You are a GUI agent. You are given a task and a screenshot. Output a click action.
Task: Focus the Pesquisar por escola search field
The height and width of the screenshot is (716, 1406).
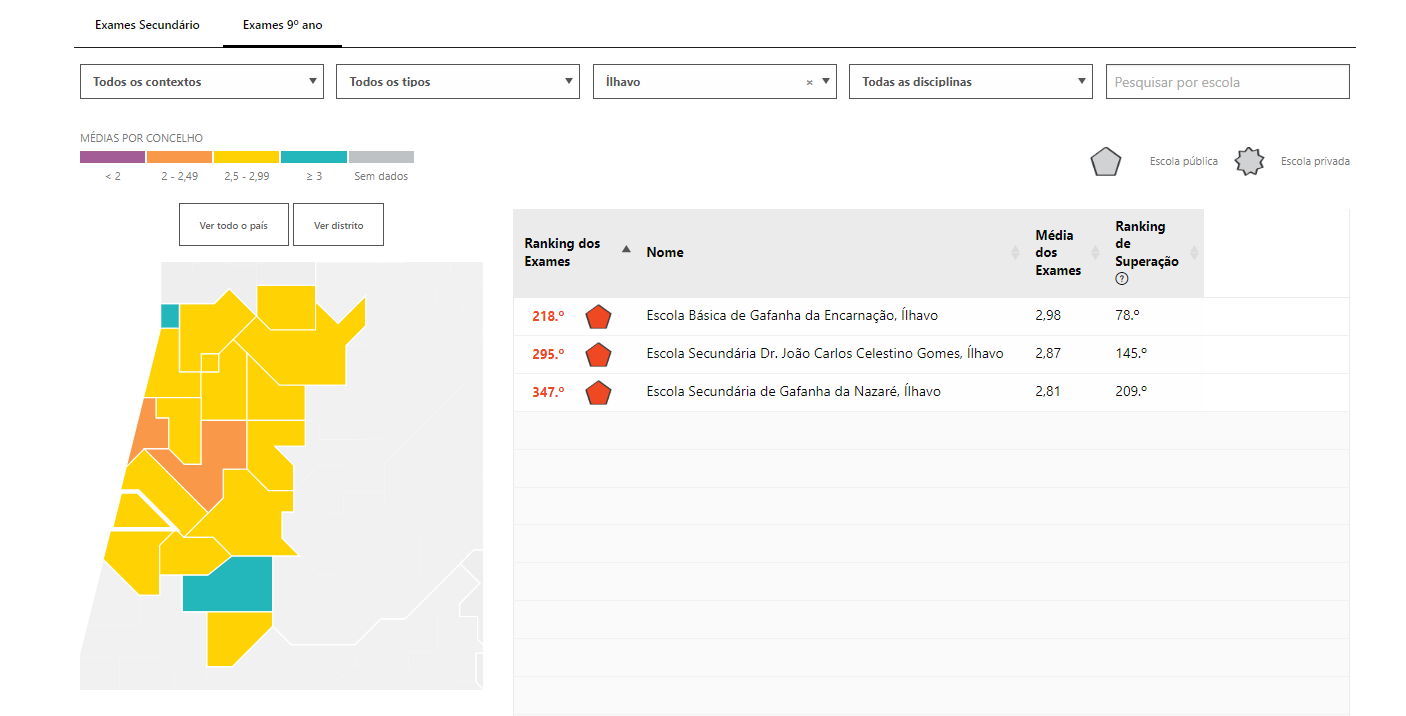tap(1227, 82)
